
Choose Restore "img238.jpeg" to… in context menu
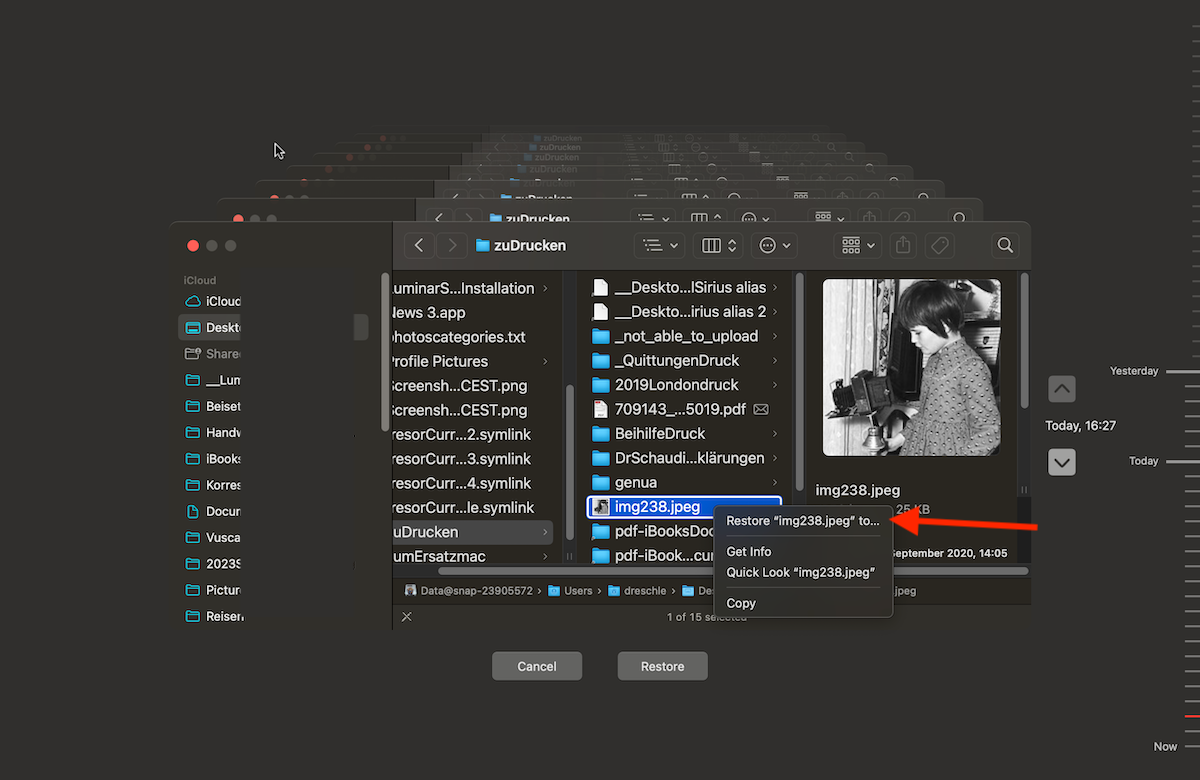pyautogui.click(x=802, y=521)
